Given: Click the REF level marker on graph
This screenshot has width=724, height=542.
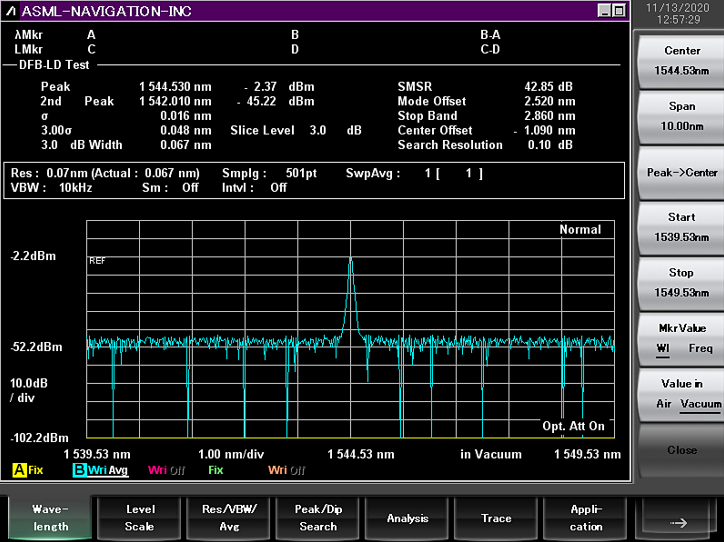Looking at the screenshot, I should coord(97,261).
